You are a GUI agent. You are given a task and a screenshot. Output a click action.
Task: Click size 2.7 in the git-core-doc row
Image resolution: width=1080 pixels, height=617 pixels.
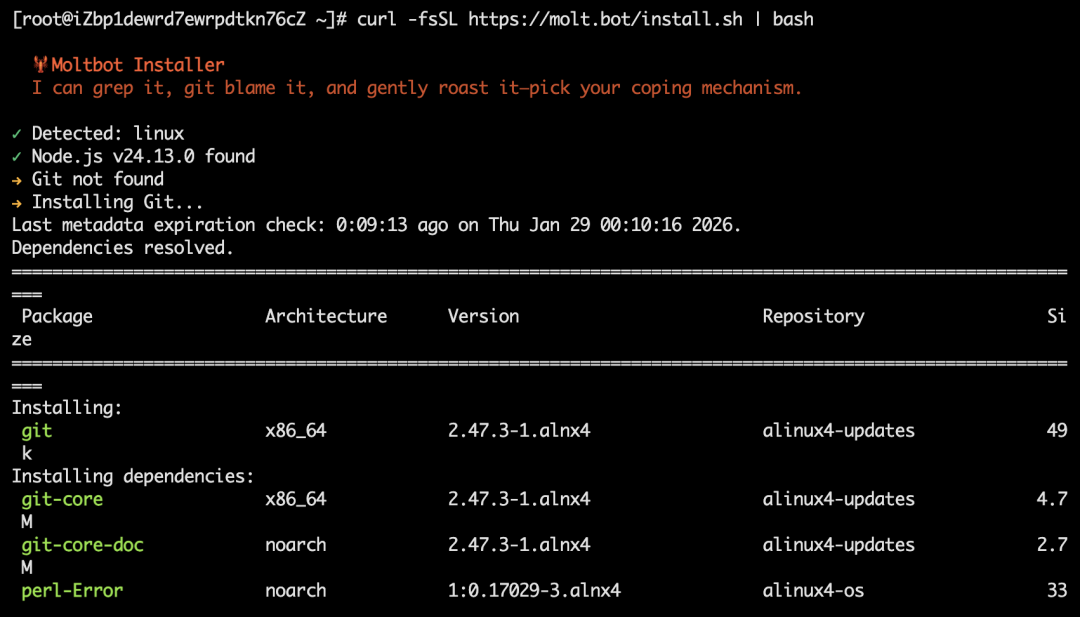[1052, 545]
